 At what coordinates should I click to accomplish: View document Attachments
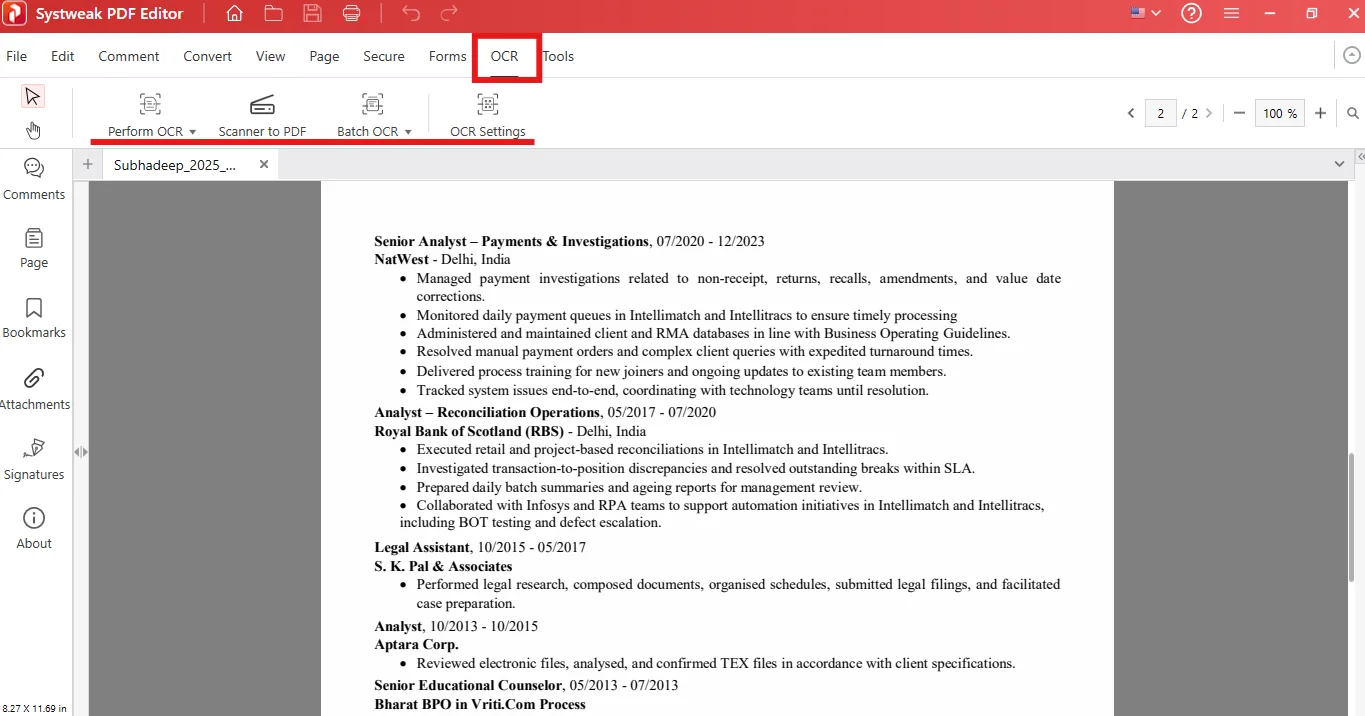point(33,388)
